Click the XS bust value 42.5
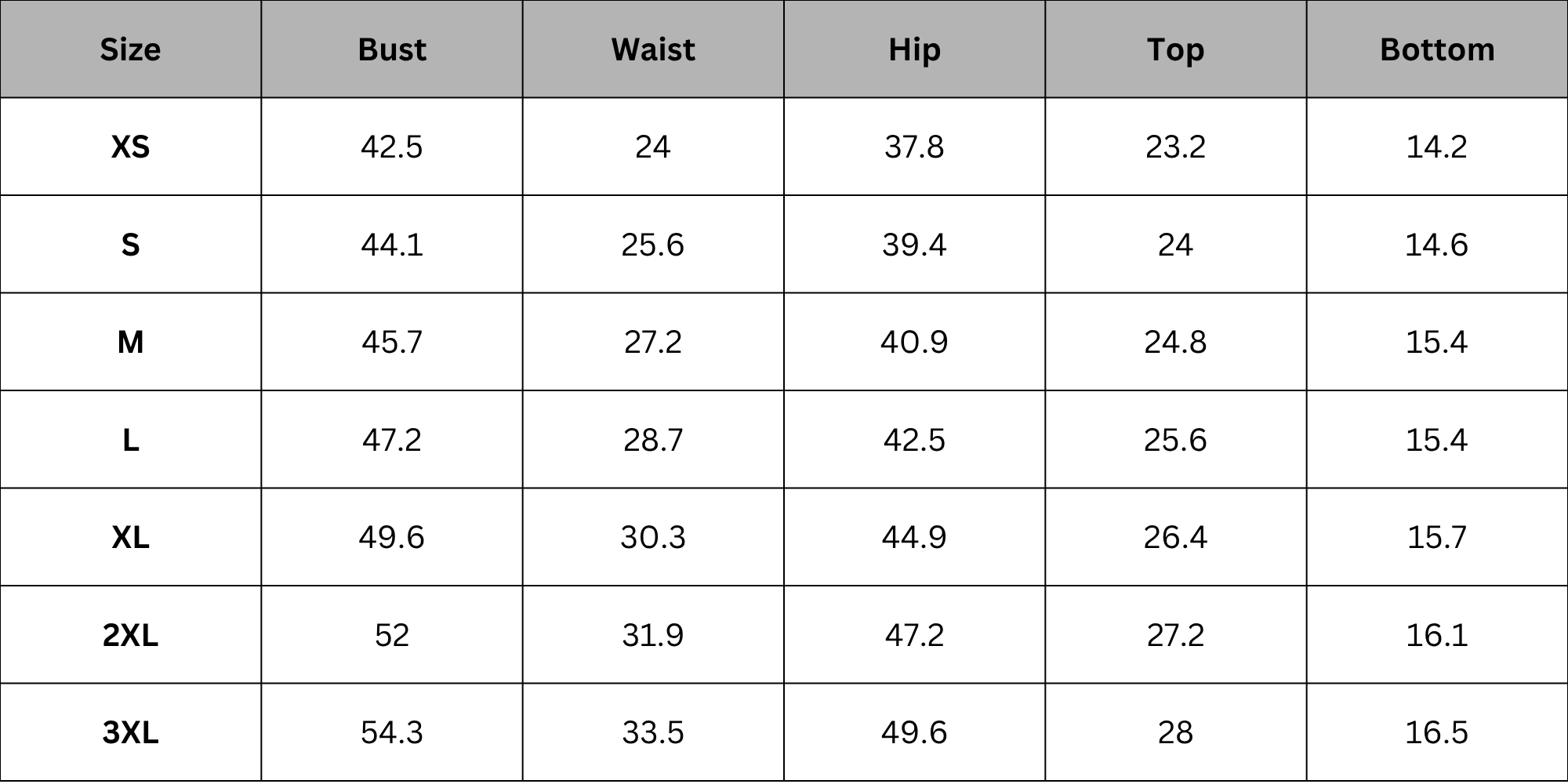Image resolution: width=1568 pixels, height=784 pixels. (x=392, y=147)
